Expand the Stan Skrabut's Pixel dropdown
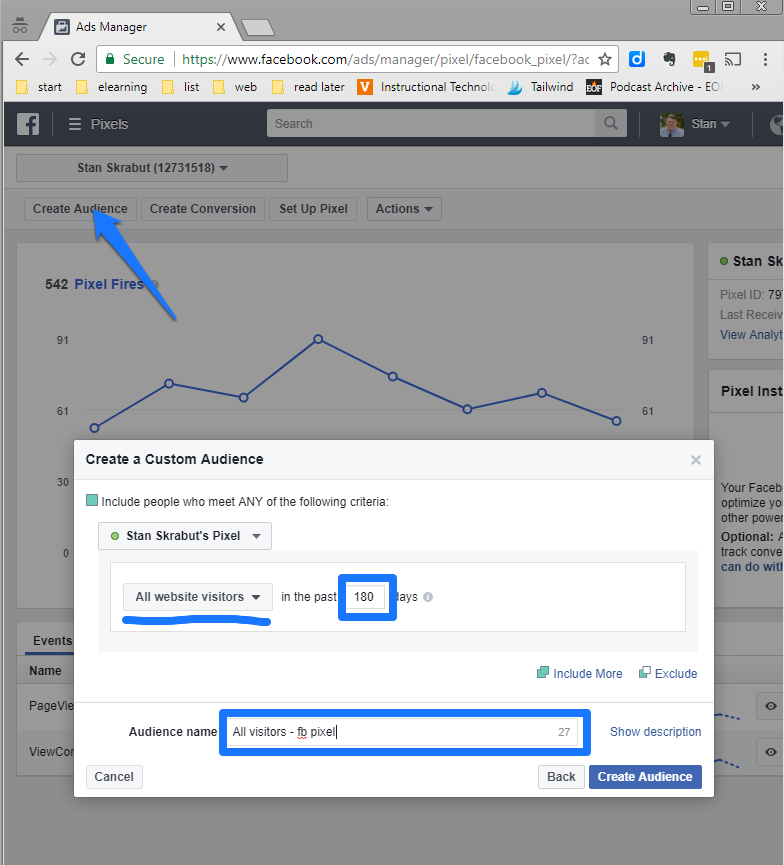 (185, 536)
